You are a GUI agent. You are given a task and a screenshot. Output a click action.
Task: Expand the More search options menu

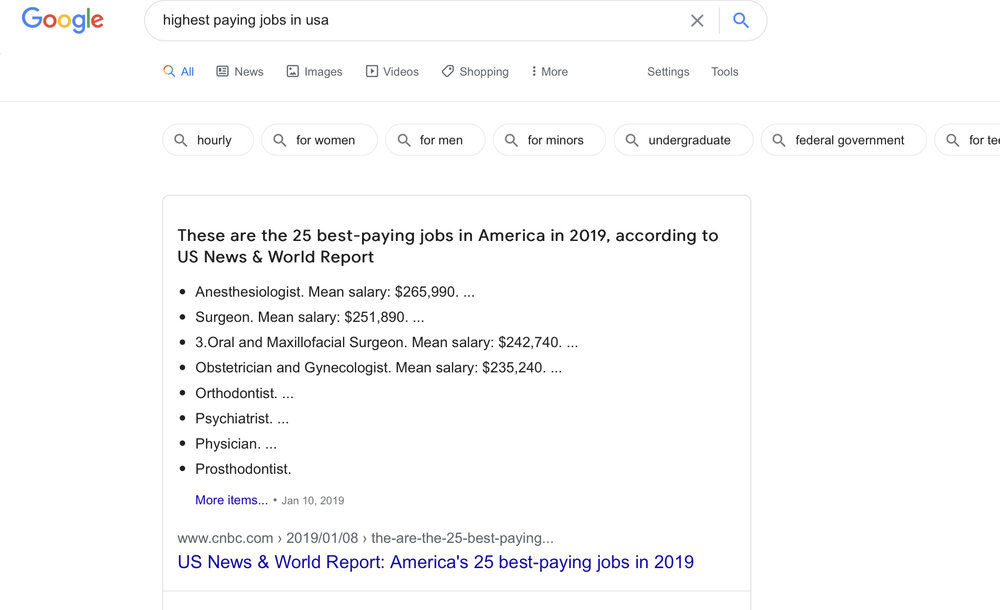point(549,71)
